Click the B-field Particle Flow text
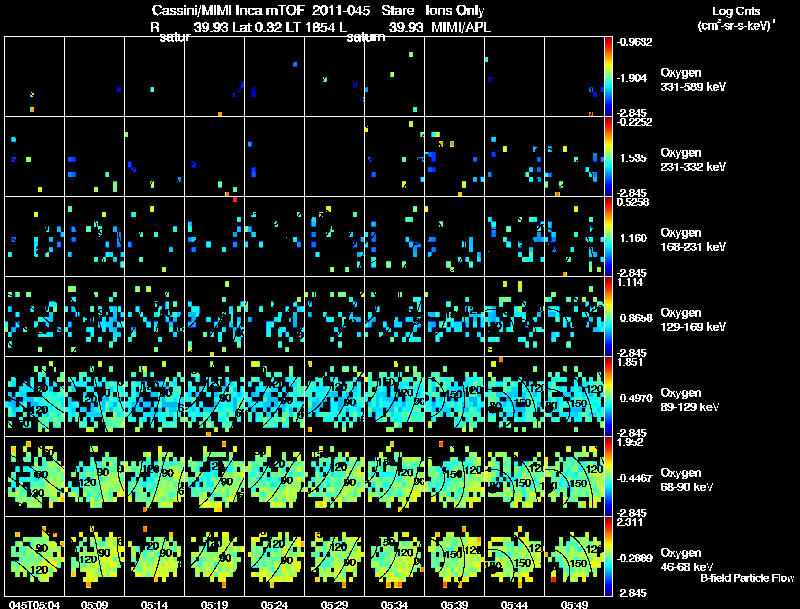Viewport: 800px width, 609px height. pyautogui.click(x=747, y=578)
